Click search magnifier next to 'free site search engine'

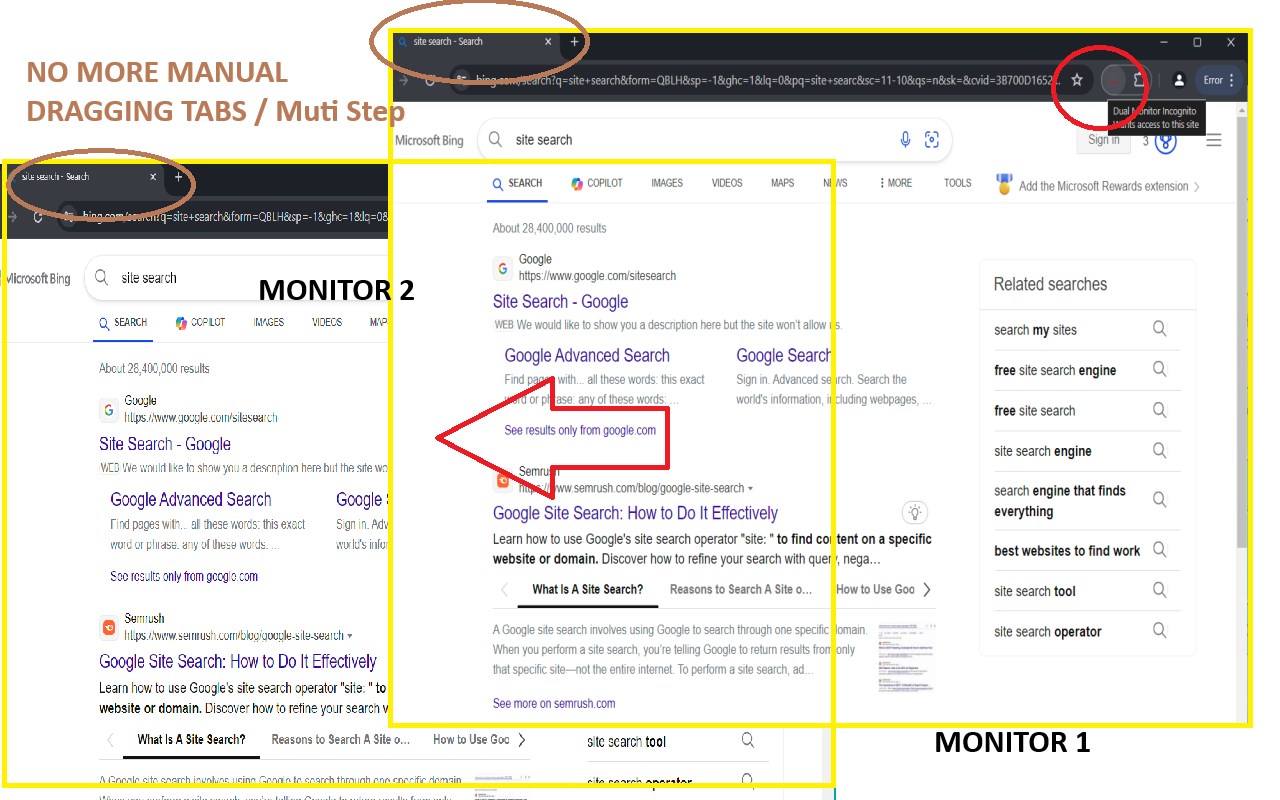(x=1160, y=369)
